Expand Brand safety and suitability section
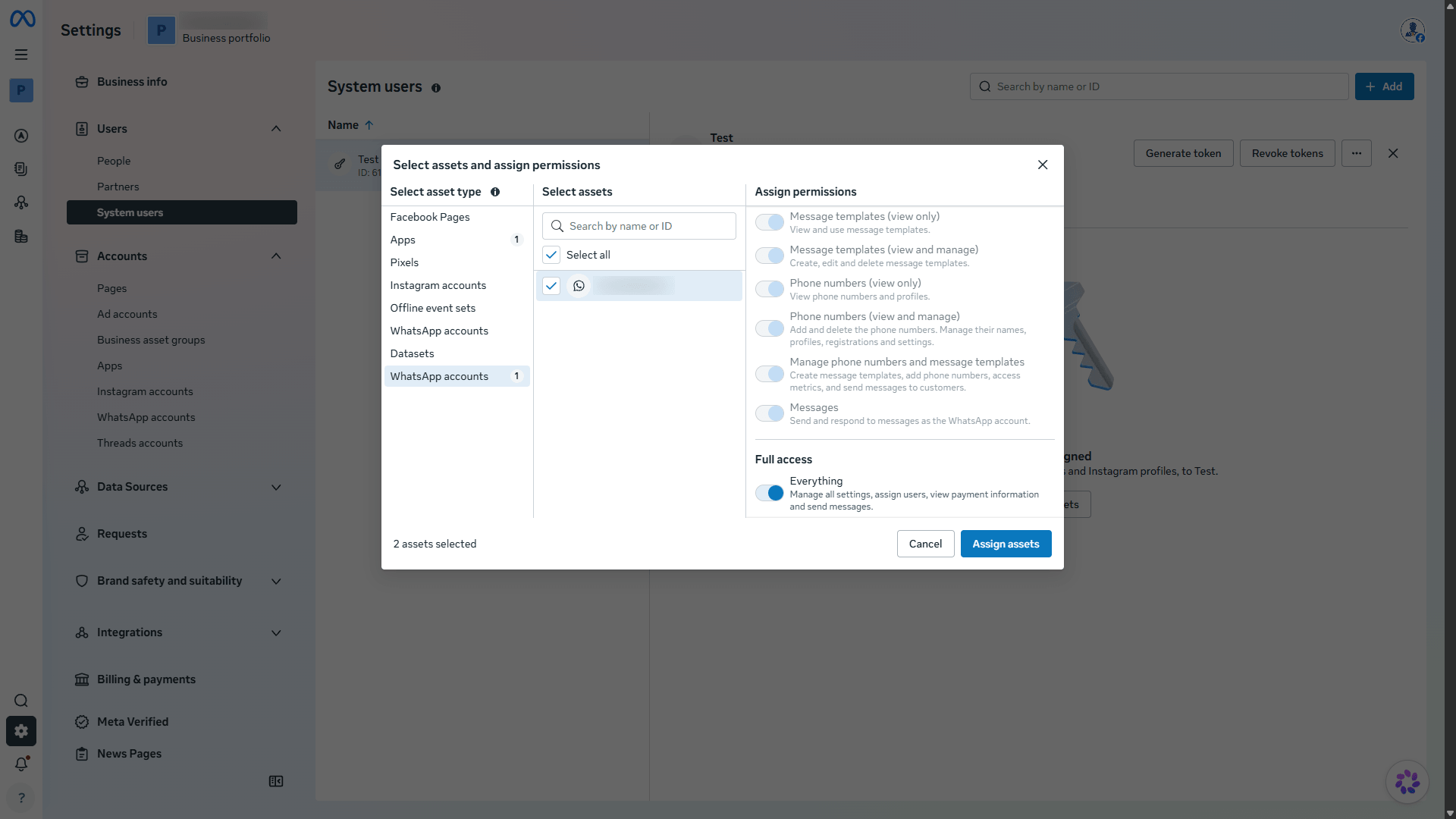 [x=276, y=581]
